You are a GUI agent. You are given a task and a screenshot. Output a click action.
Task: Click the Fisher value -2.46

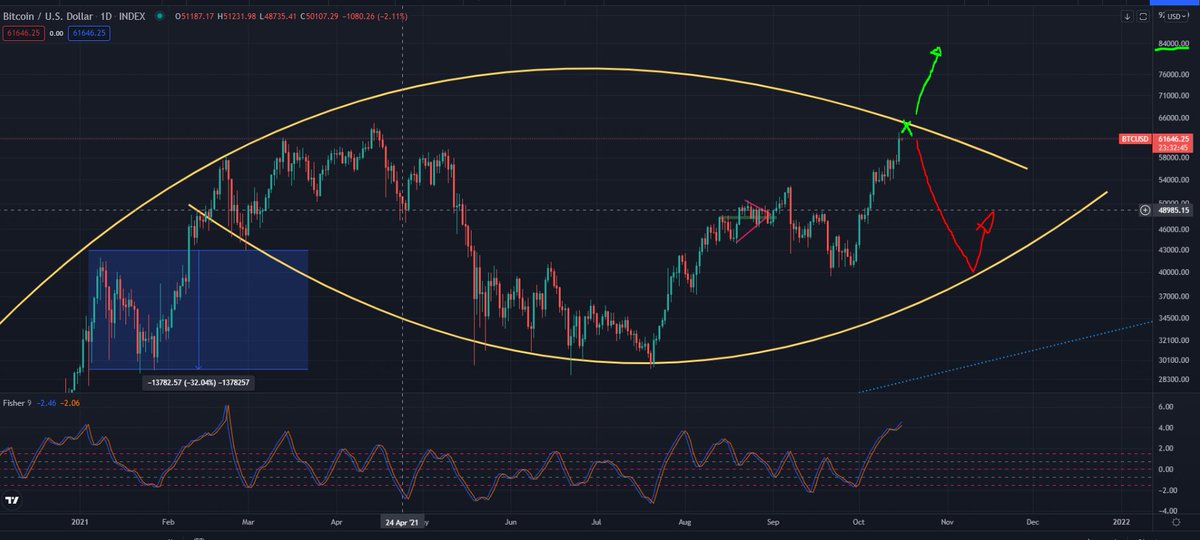click(48, 402)
